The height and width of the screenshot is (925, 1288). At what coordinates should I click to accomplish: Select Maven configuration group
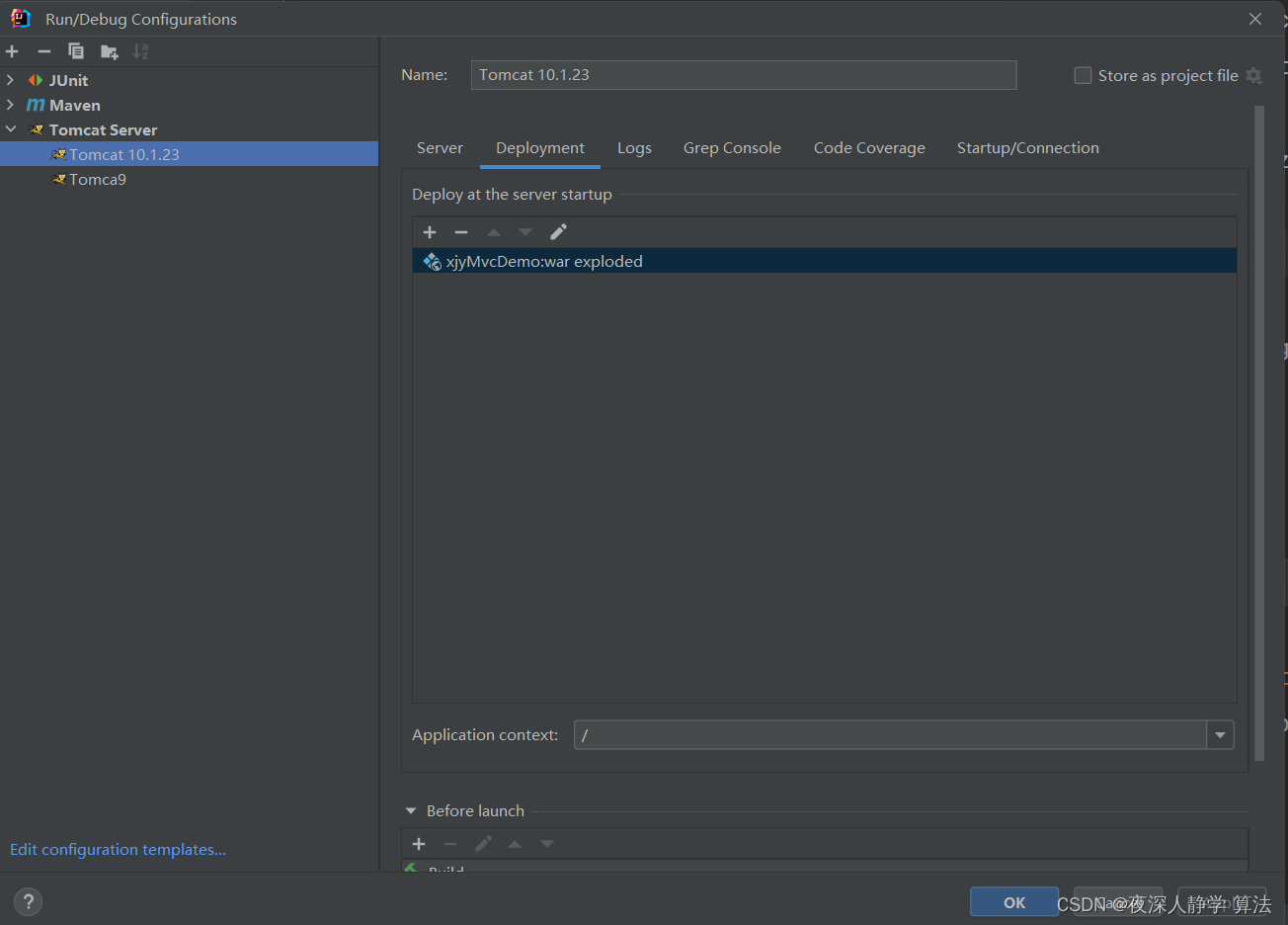74,105
